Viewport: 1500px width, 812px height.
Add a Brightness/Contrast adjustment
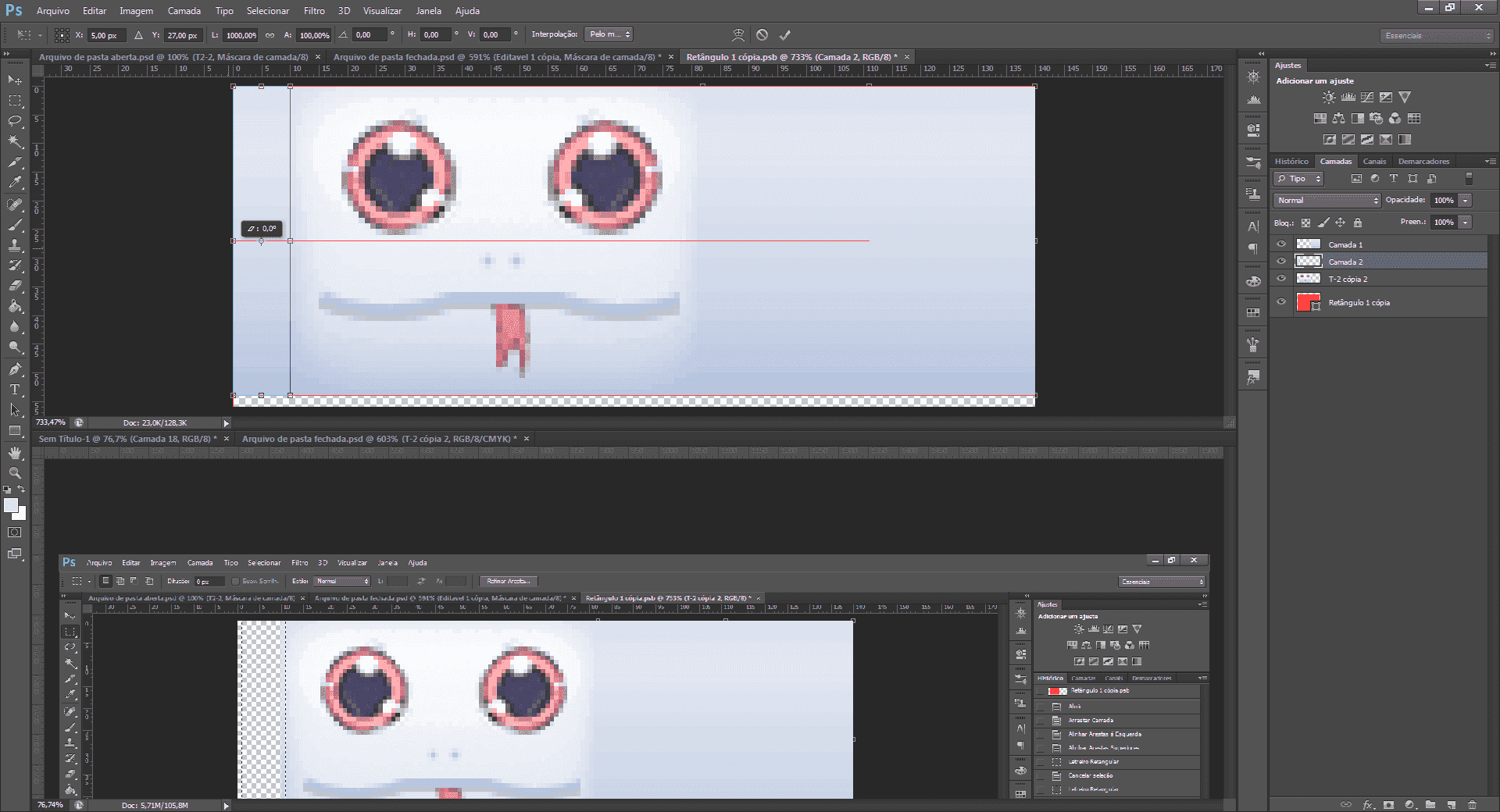[1329, 98]
